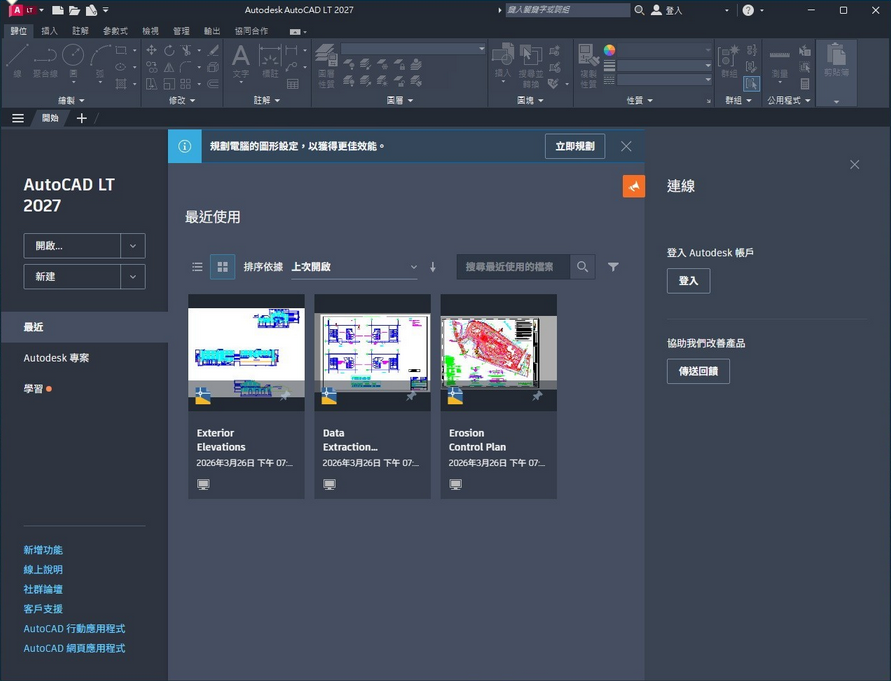The image size is (891, 681).
Task: Open the application menu arrow beside A logo
Action: [41, 10]
